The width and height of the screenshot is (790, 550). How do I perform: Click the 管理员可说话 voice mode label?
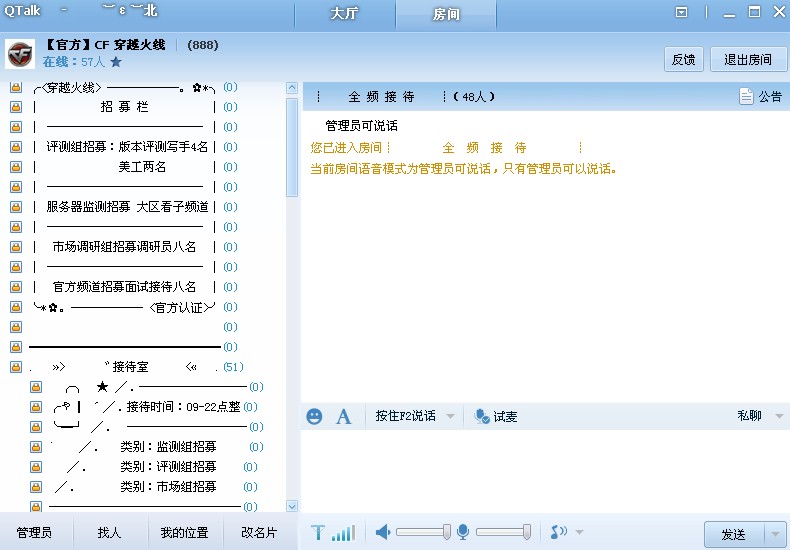point(361,125)
